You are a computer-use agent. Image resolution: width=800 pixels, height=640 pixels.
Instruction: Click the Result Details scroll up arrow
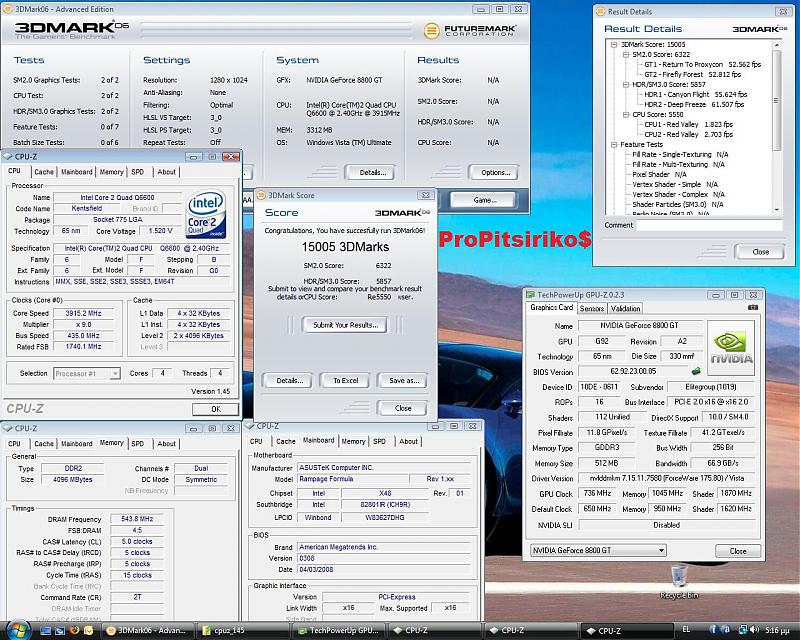(x=777, y=45)
